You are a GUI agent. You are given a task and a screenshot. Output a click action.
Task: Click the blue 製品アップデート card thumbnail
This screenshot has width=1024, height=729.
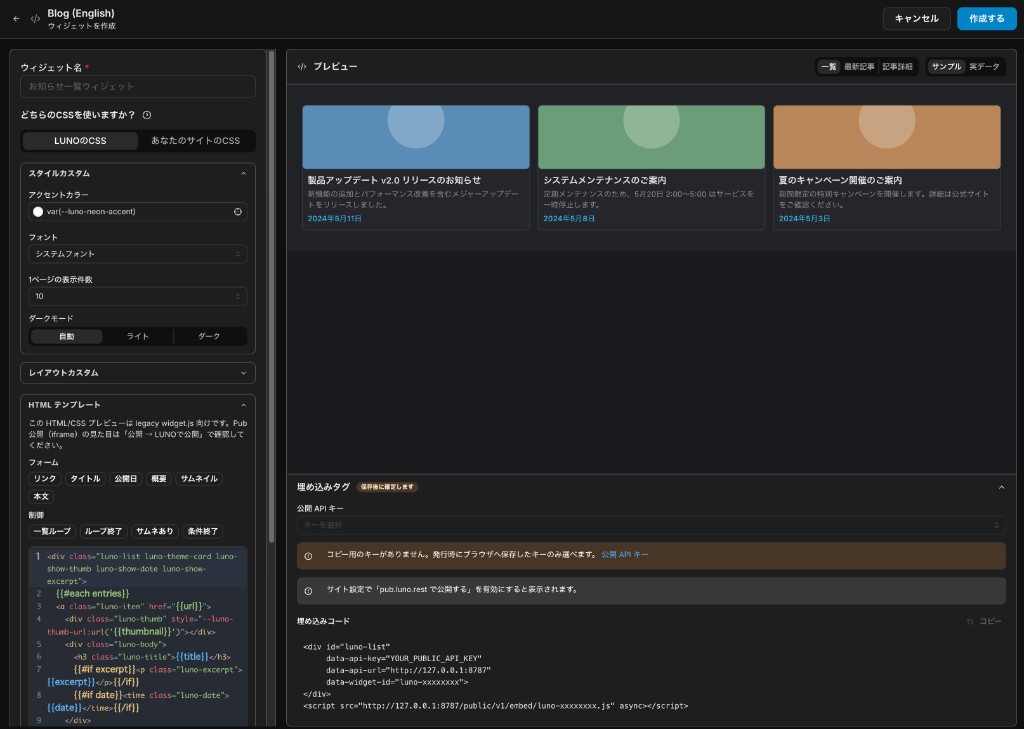(x=416, y=137)
